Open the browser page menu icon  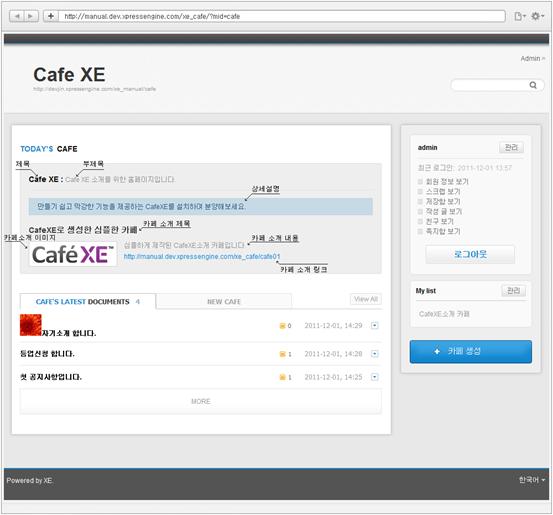519,16
